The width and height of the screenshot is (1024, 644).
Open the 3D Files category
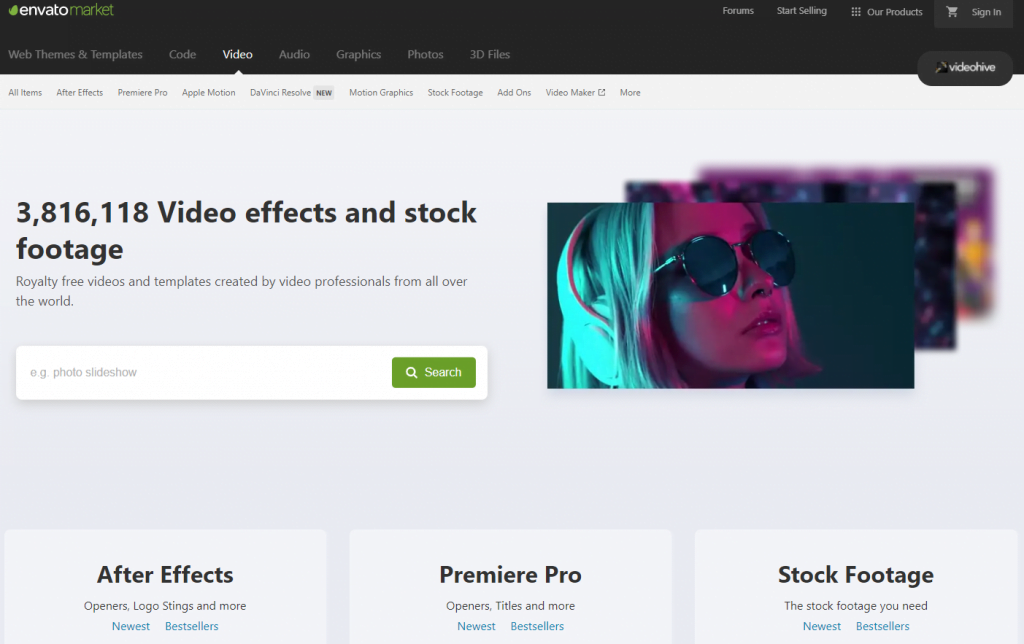pos(490,54)
